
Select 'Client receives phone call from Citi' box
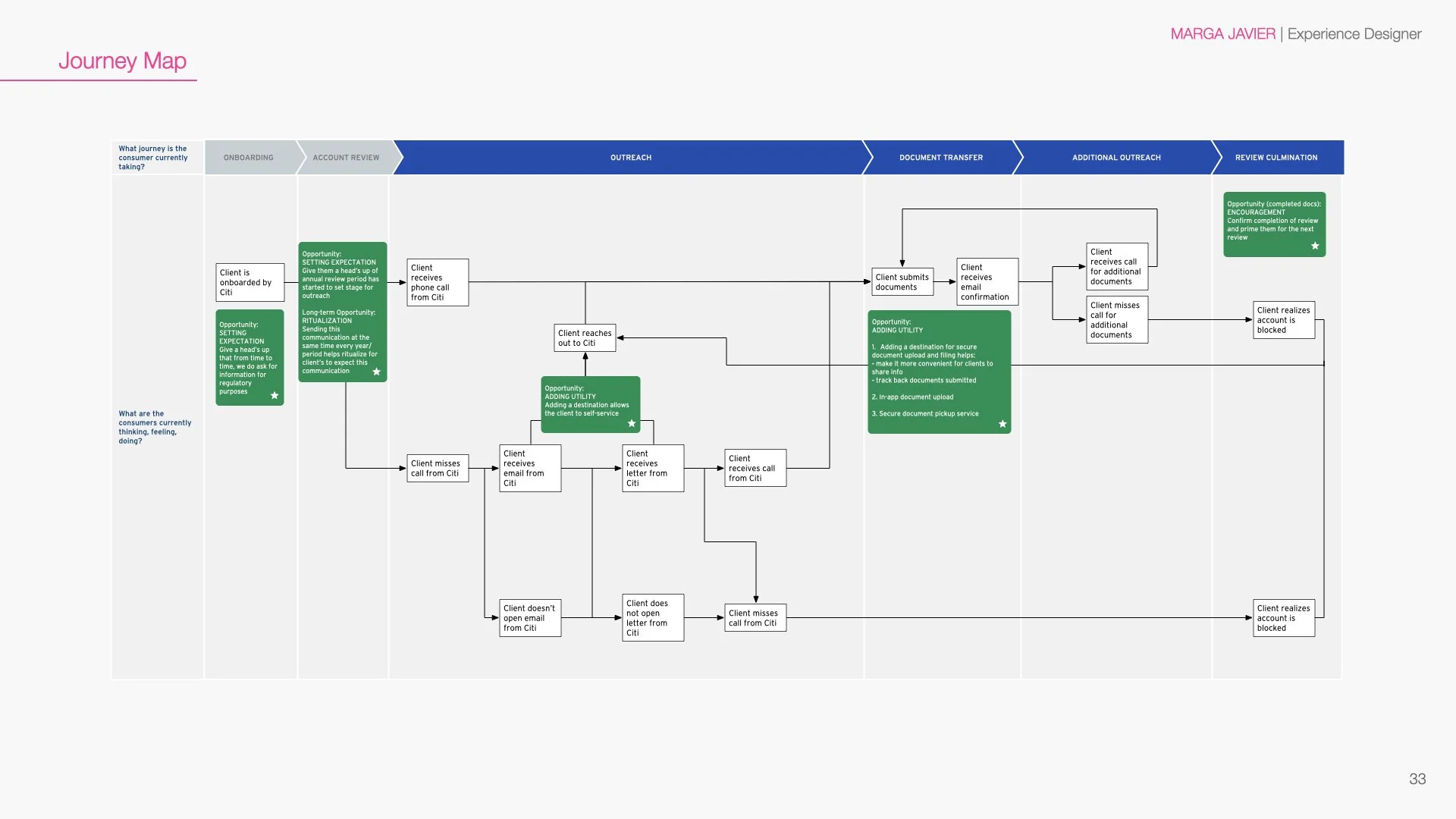pyautogui.click(x=438, y=282)
